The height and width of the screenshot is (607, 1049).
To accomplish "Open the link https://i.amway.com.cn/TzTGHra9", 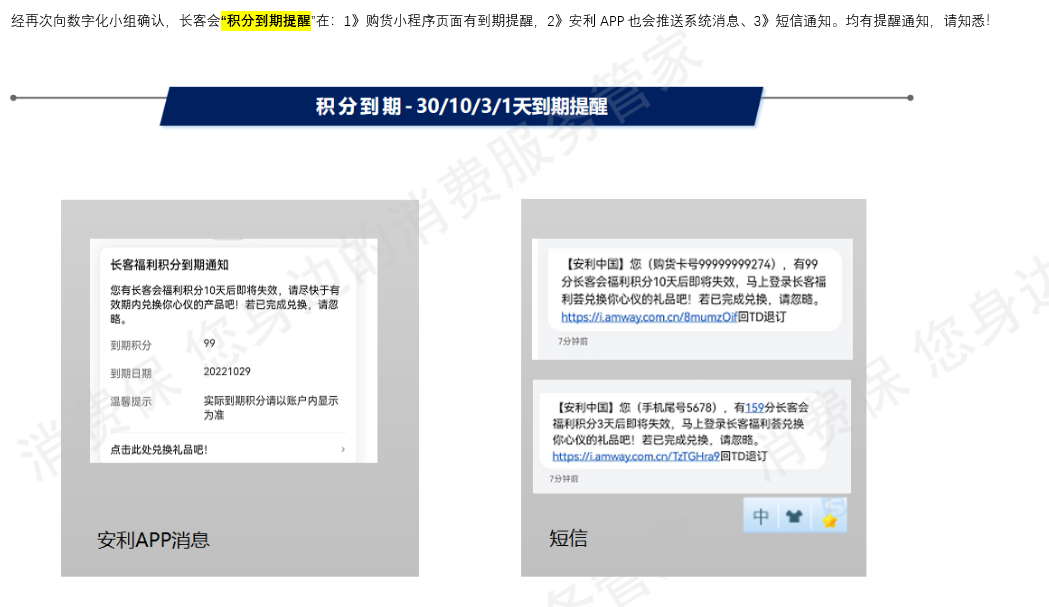I will (636, 456).
